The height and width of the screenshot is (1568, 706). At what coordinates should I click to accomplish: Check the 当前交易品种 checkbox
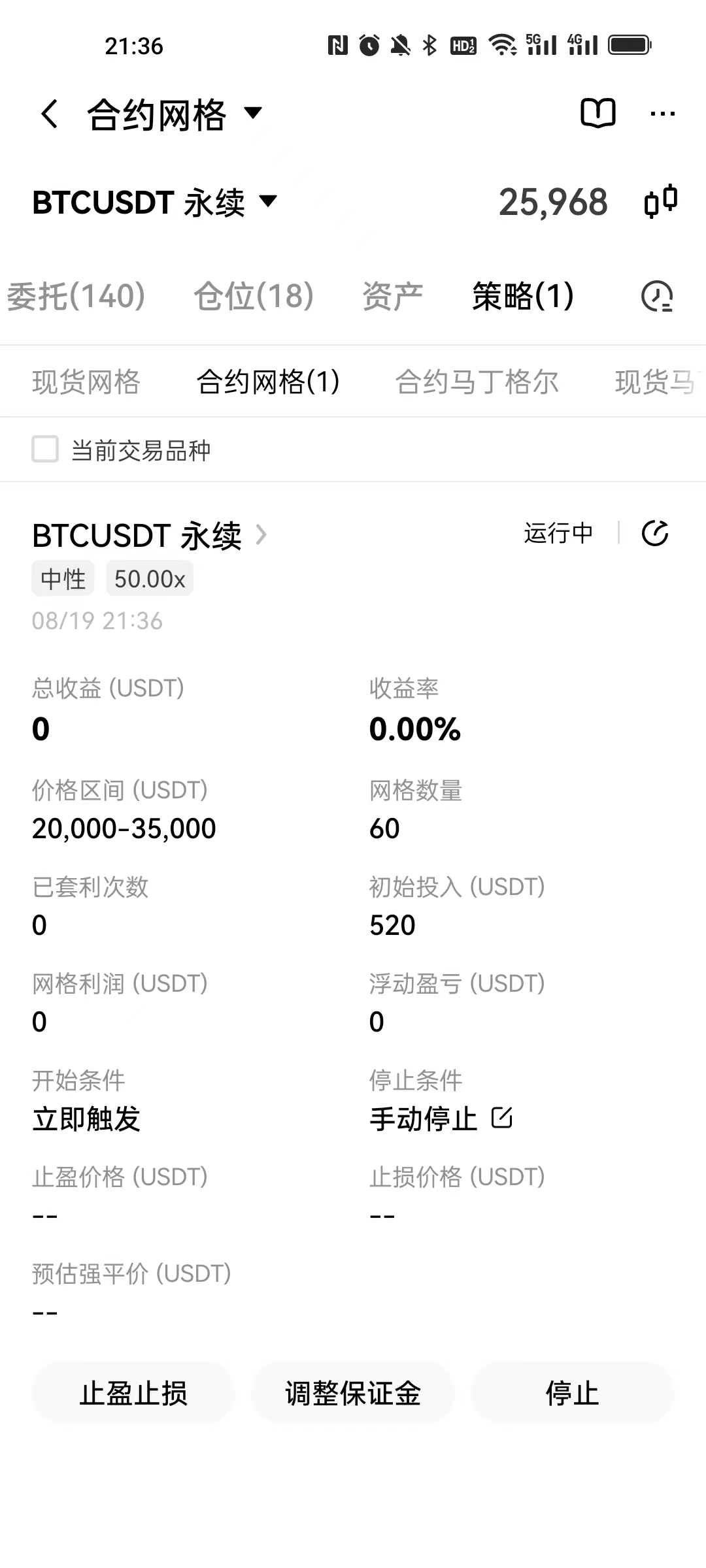tap(46, 449)
